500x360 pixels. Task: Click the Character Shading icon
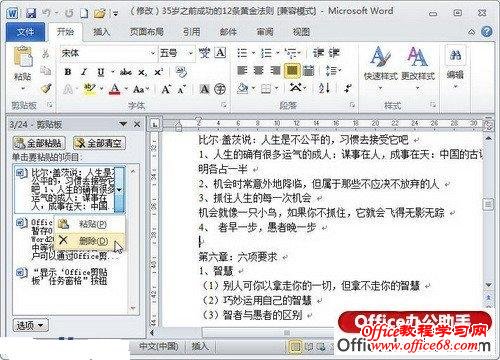(x=204, y=89)
